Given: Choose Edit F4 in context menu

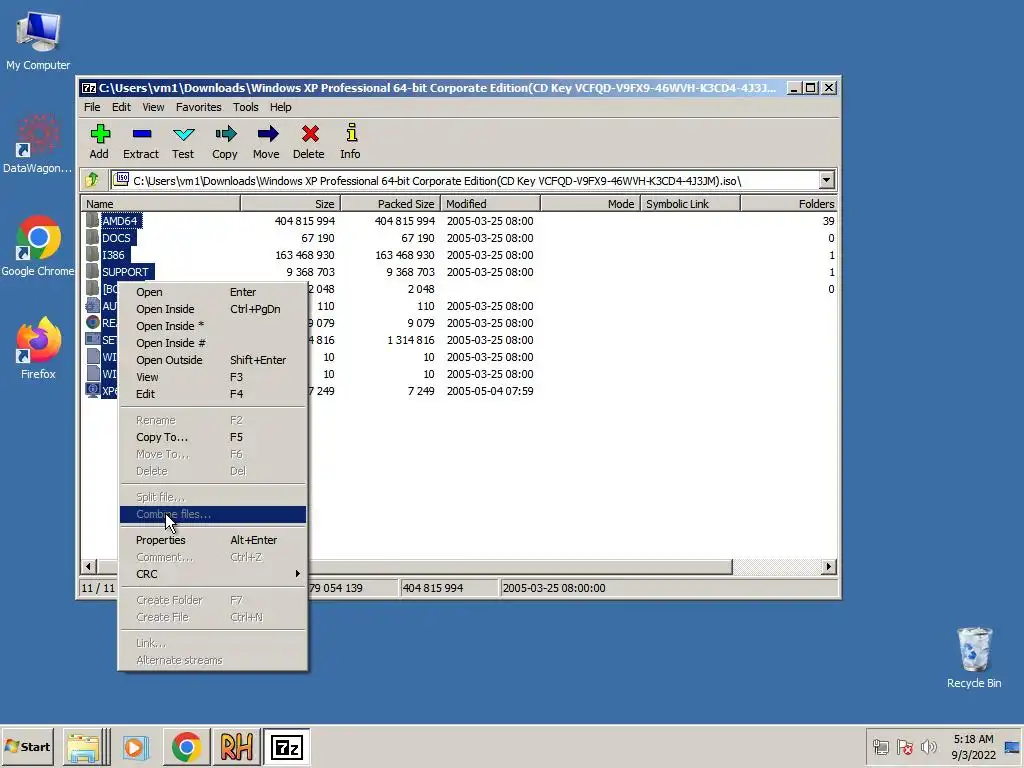Looking at the screenshot, I should (x=213, y=394).
